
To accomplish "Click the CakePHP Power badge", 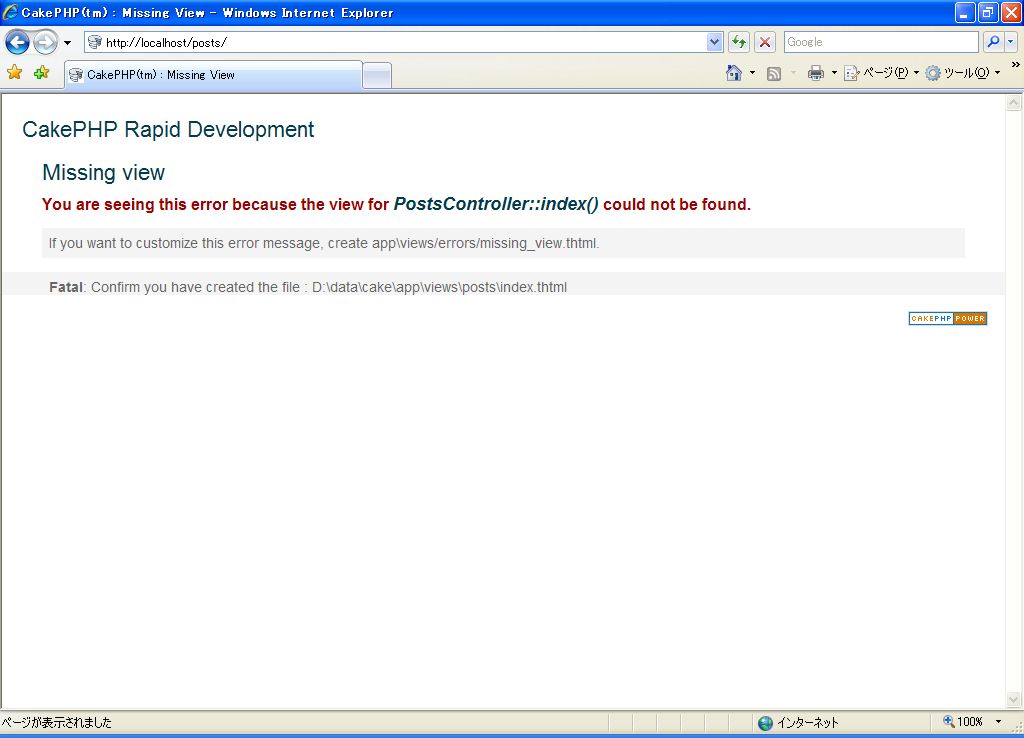I will 947,319.
